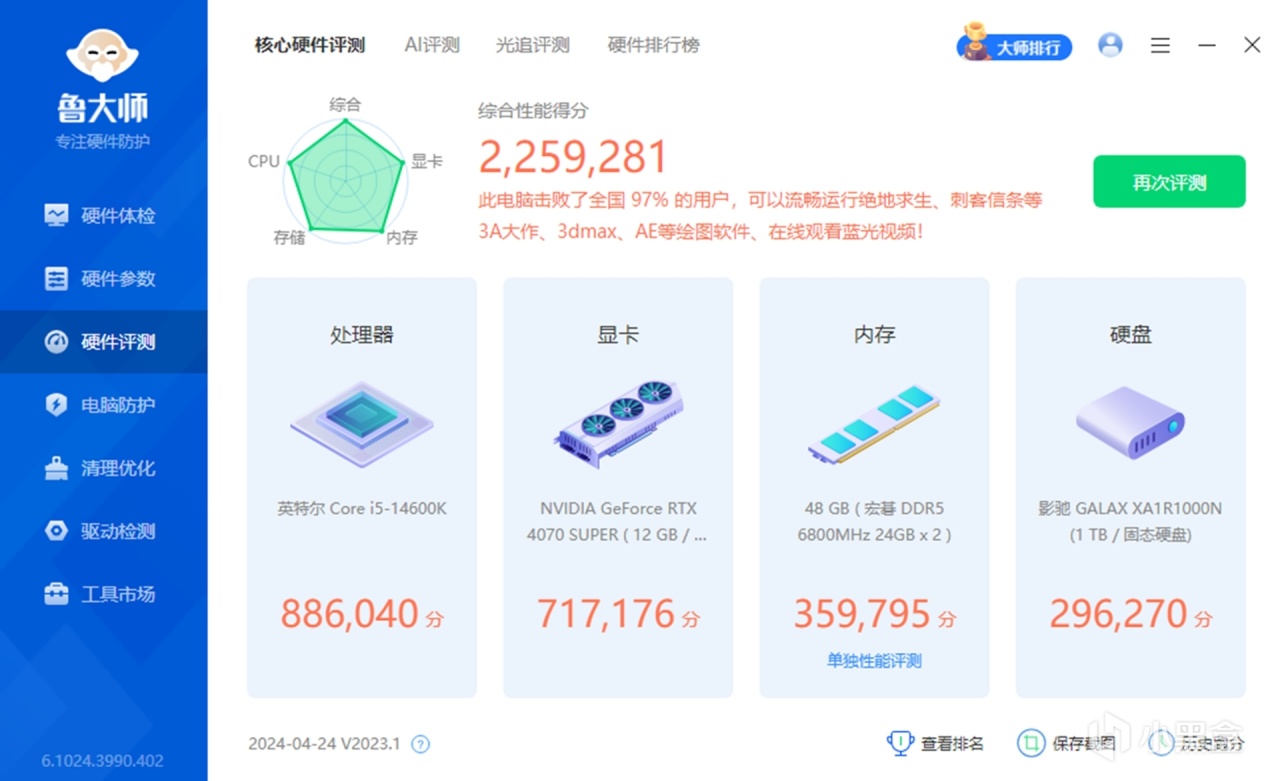1280x781 pixels.
Task: Click the 2024-04-24 V2023.1 version text
Action: click(x=324, y=744)
